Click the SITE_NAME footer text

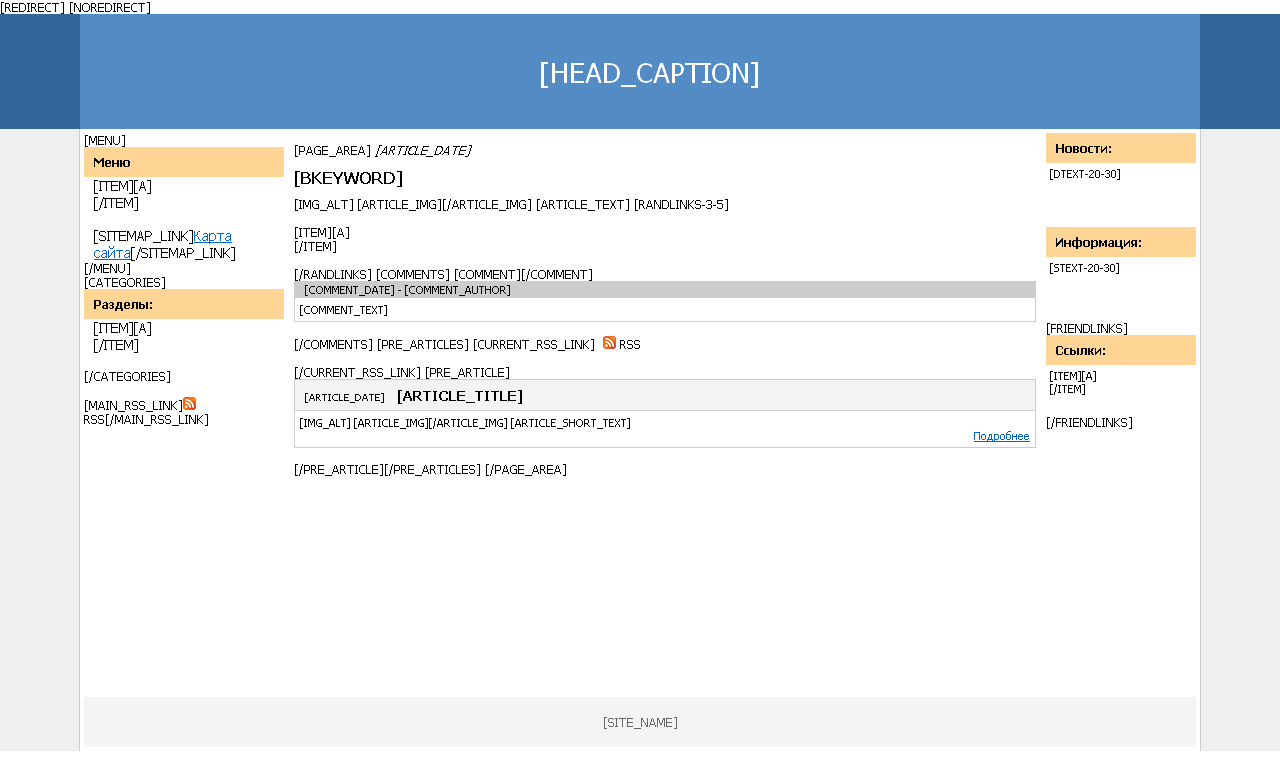pyautogui.click(x=640, y=722)
